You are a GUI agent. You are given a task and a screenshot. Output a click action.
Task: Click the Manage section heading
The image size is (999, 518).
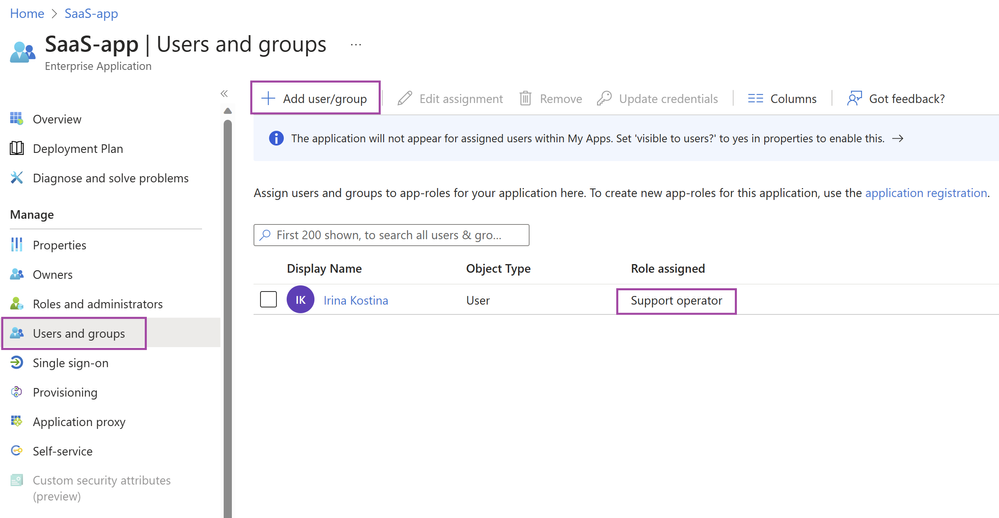pyautogui.click(x=32, y=215)
